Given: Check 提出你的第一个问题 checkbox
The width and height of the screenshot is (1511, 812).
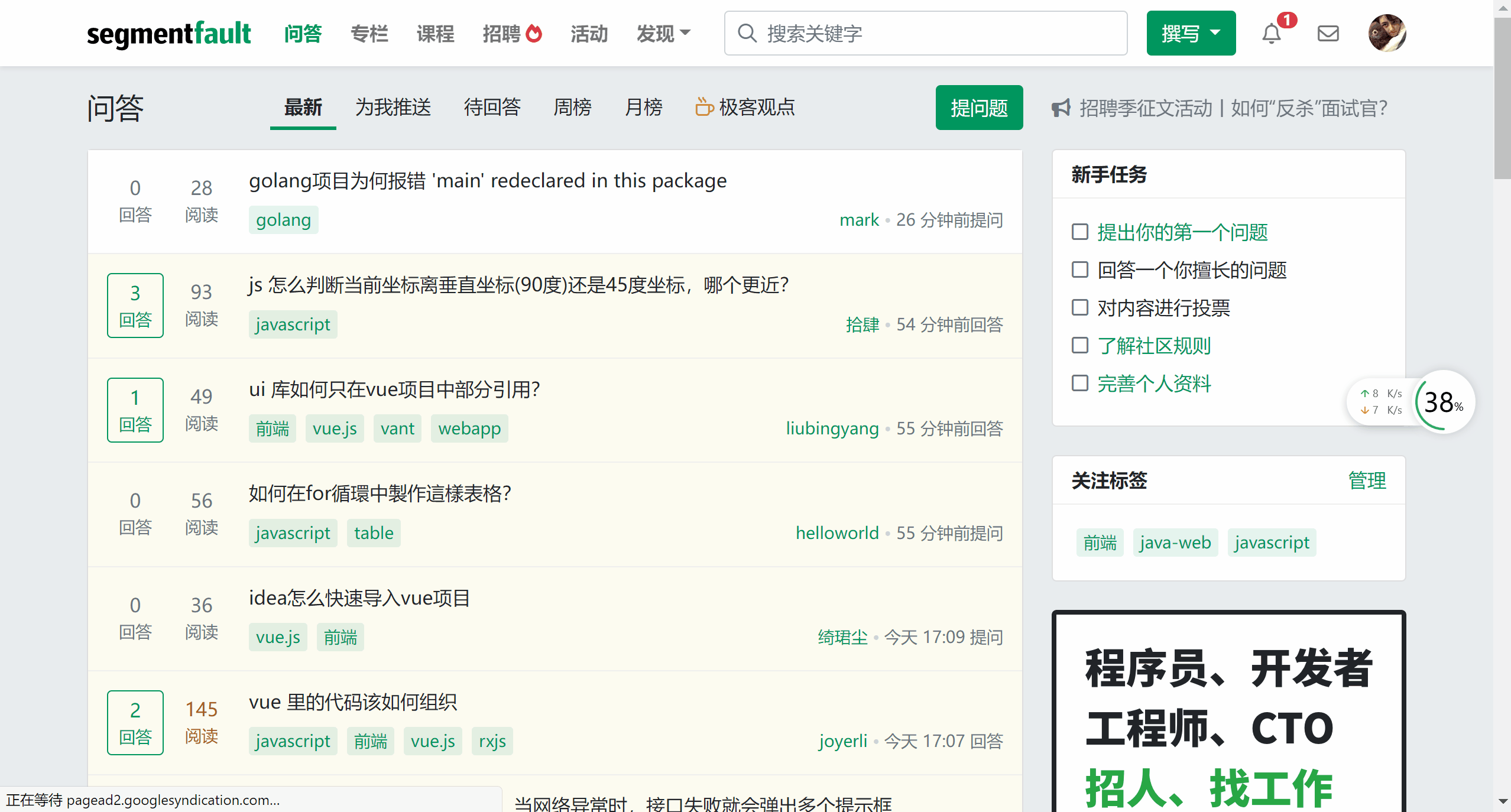Looking at the screenshot, I should [x=1080, y=232].
